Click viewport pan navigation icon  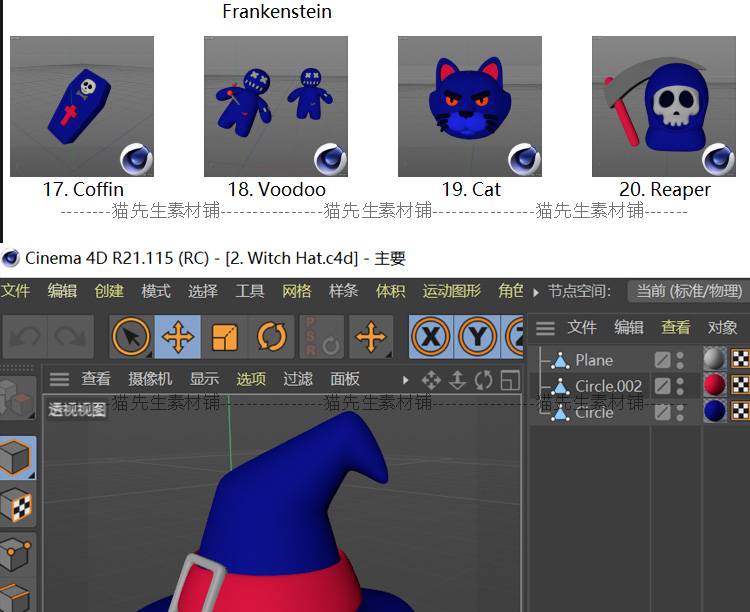431,380
